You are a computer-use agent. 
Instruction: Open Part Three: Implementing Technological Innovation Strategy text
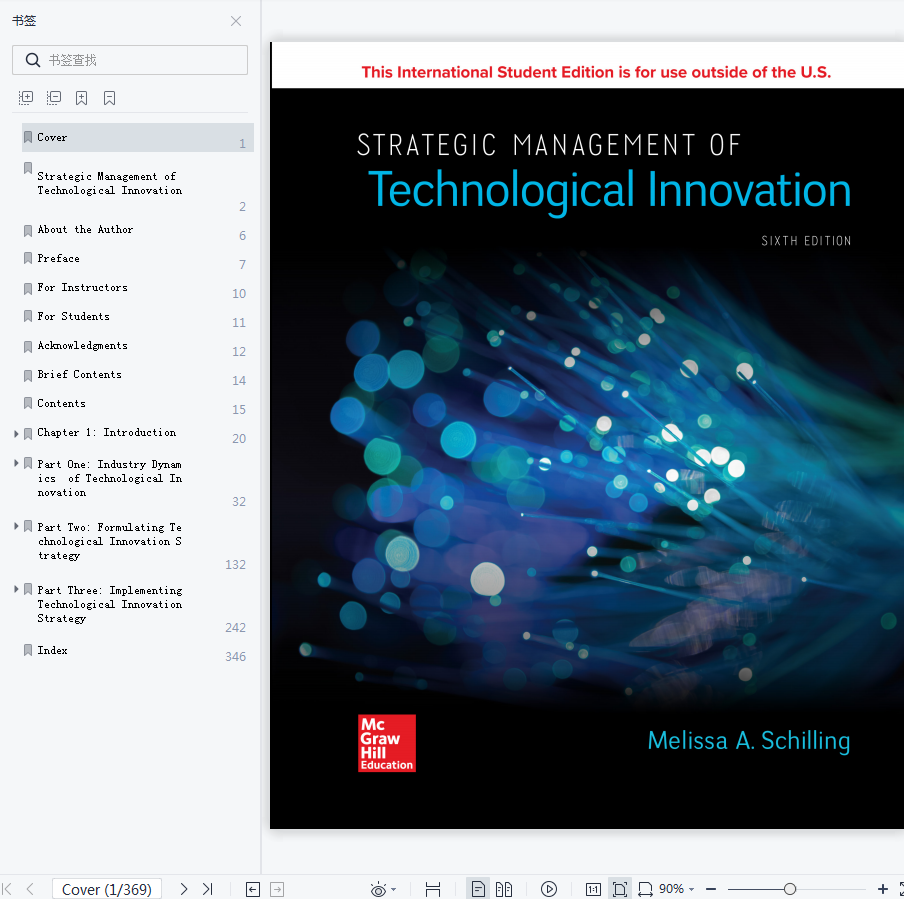(x=110, y=604)
